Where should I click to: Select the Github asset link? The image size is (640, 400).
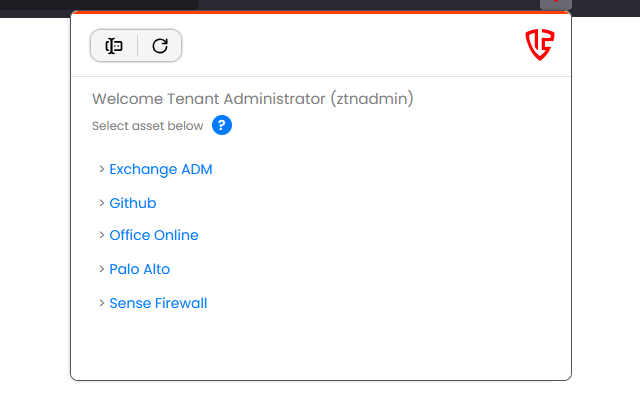tap(133, 203)
